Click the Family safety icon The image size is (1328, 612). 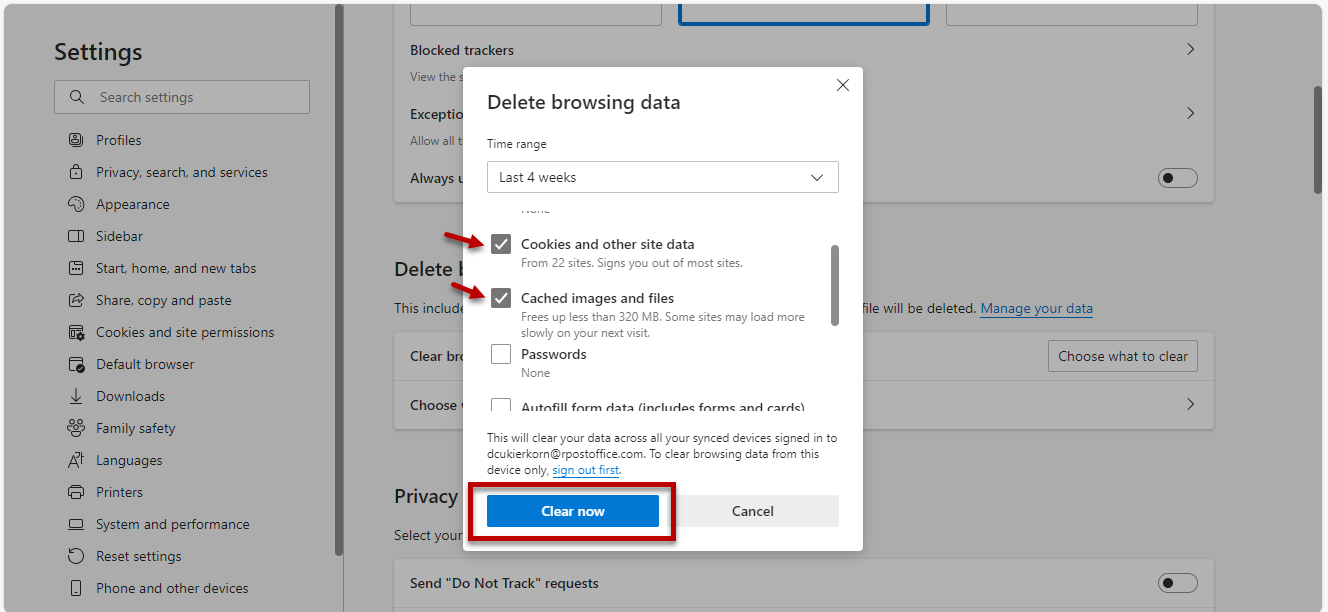point(76,428)
